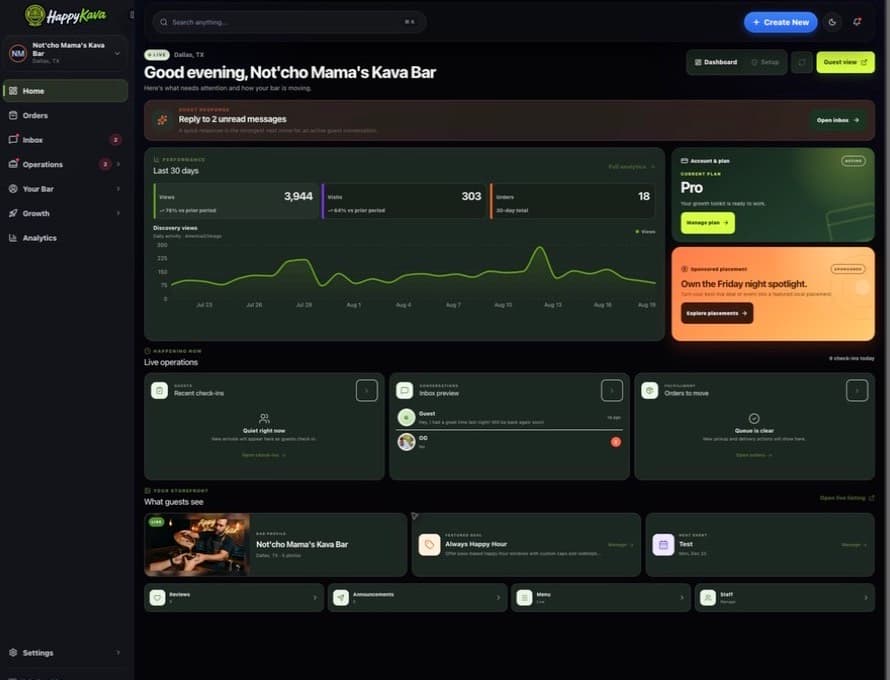Click the Always Happy Hour tag icon
Viewport: 890px width, 680px height.
(x=430, y=545)
